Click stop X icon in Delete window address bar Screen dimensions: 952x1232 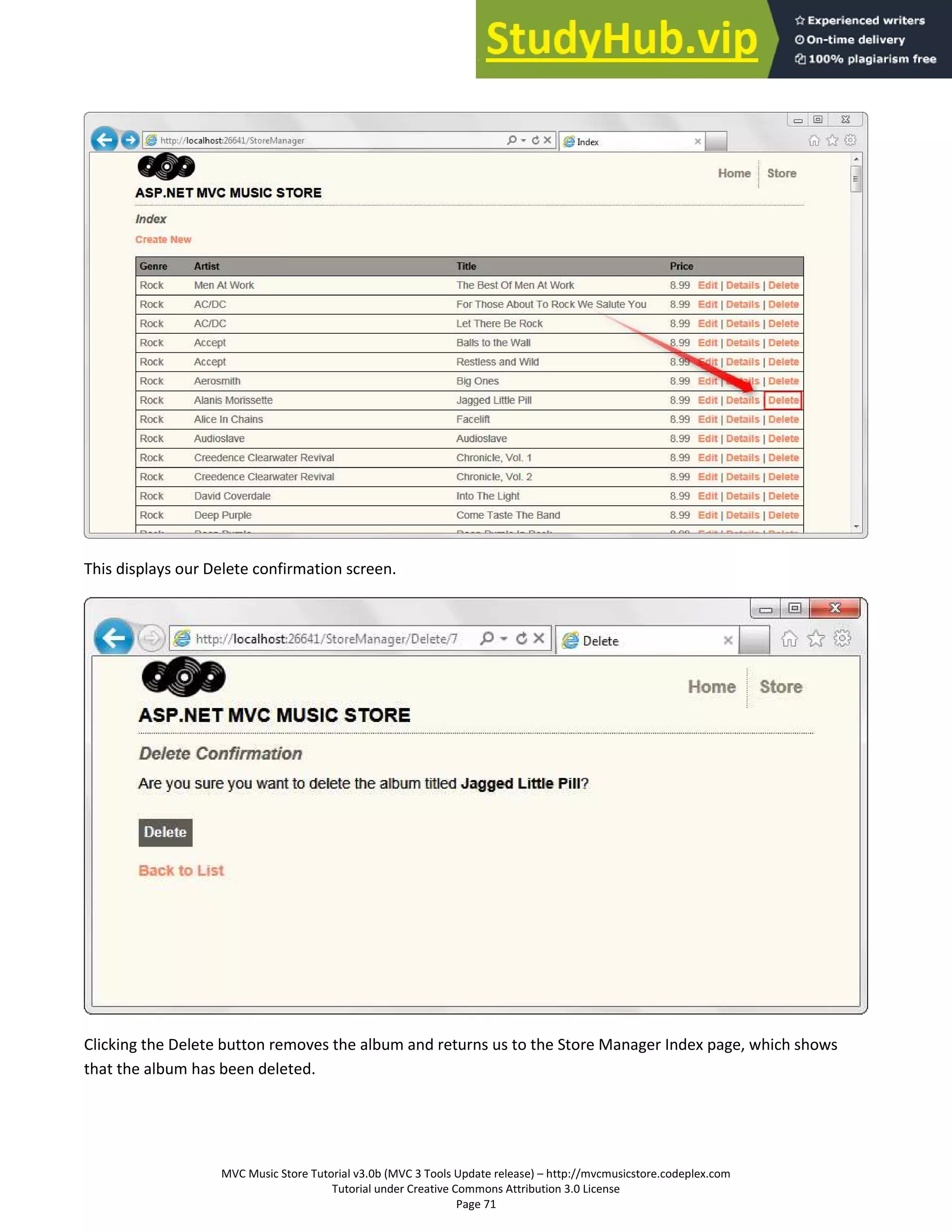pyautogui.click(x=539, y=638)
